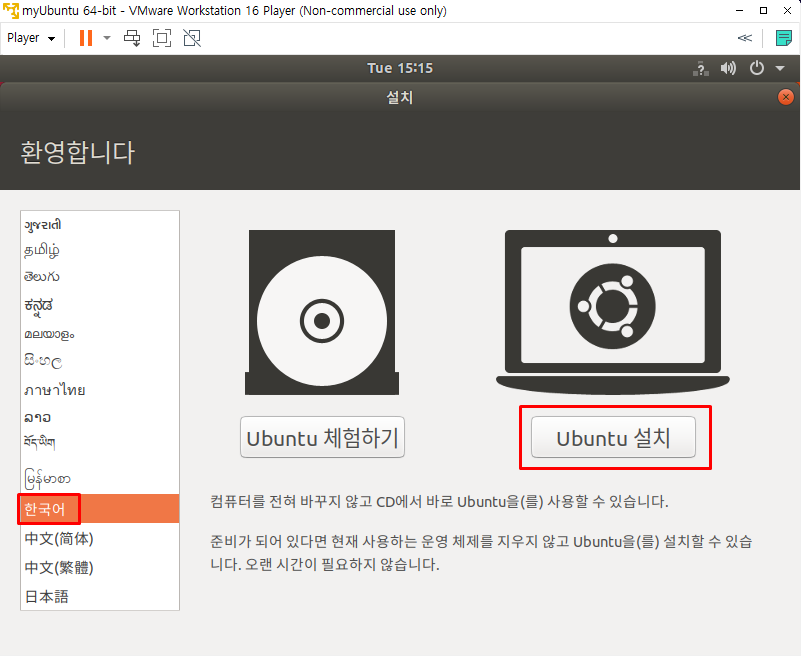The width and height of the screenshot is (801, 656).
Task: Minimize the VMware Player window
Action: 739,11
